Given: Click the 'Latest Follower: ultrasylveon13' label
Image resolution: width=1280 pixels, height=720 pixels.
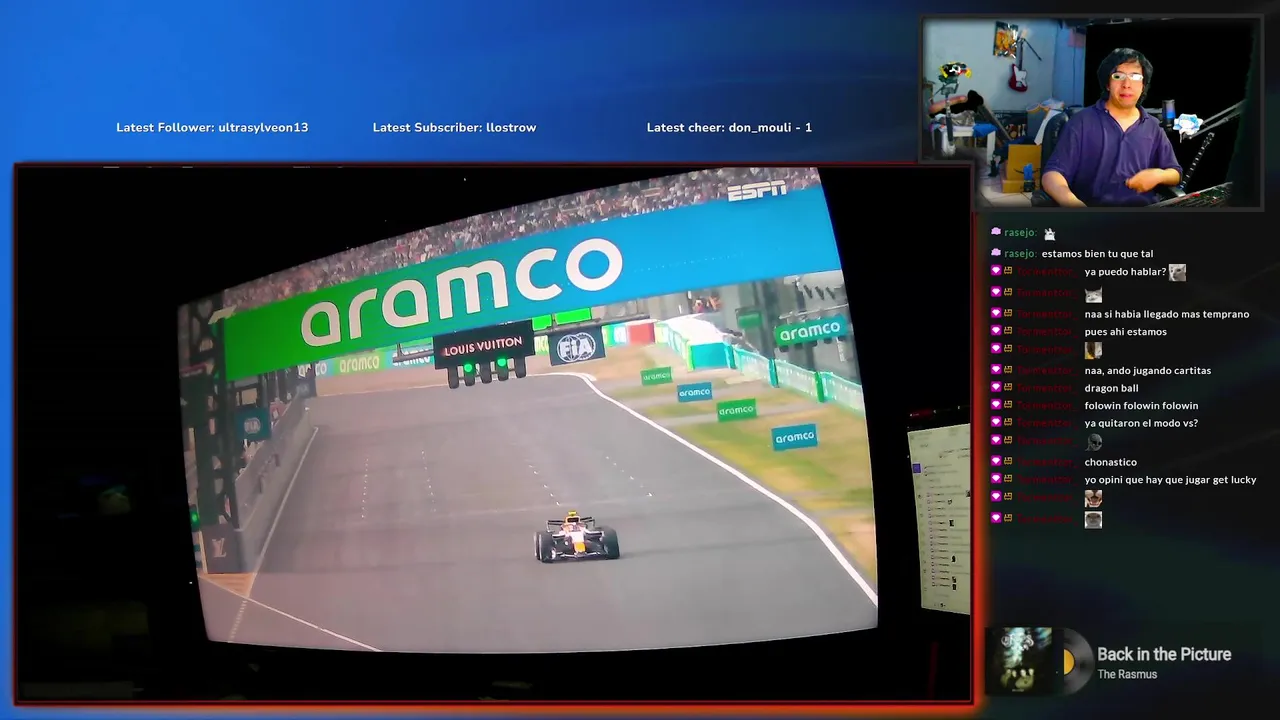Looking at the screenshot, I should click(x=212, y=128).
